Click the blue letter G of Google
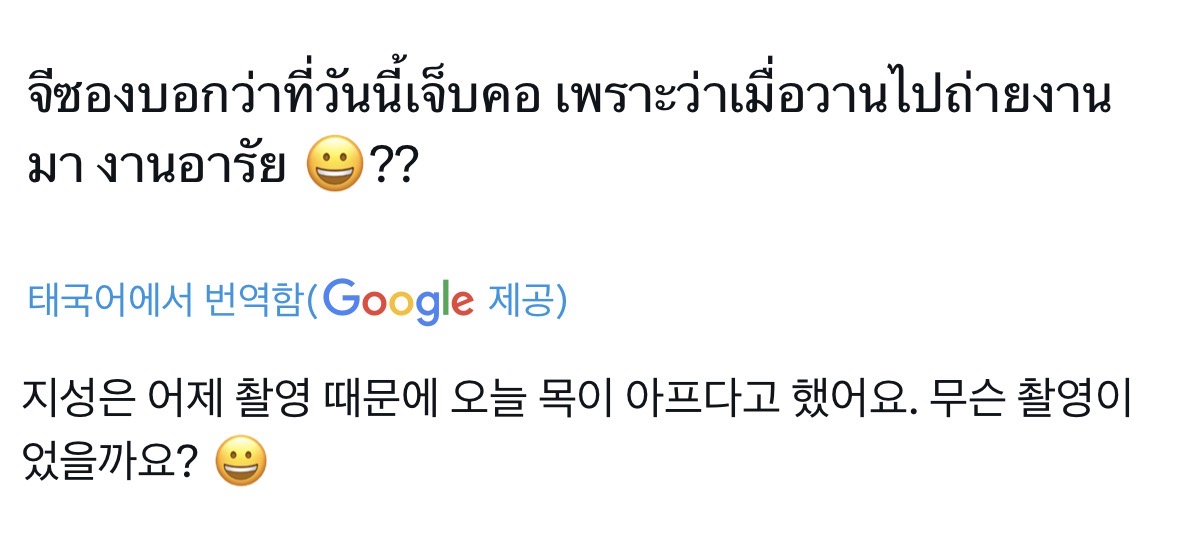 [342, 298]
